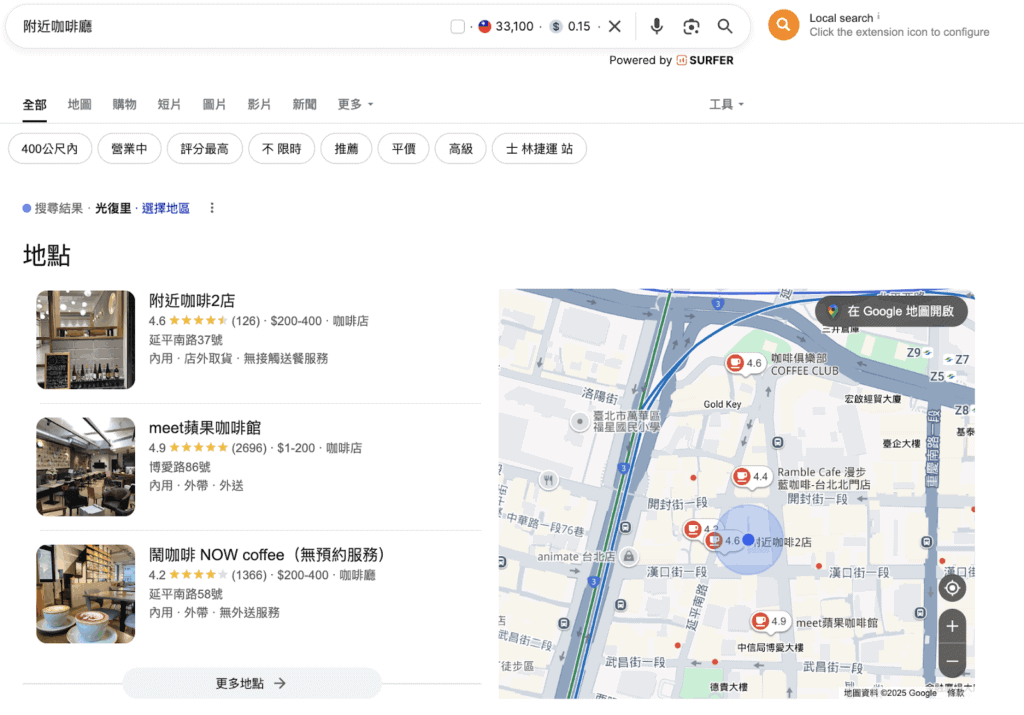
Task: Clear search stats with the X icon
Action: pos(614,26)
